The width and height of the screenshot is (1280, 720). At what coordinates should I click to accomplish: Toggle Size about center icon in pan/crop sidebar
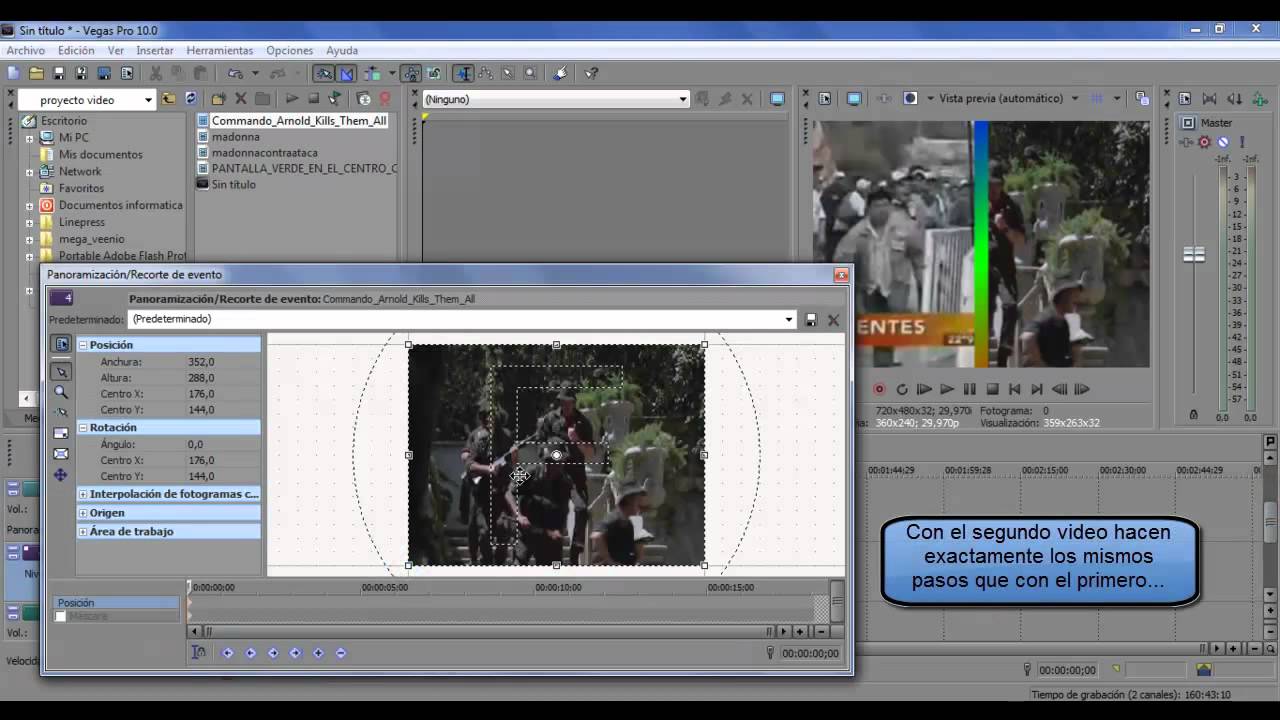(61, 453)
